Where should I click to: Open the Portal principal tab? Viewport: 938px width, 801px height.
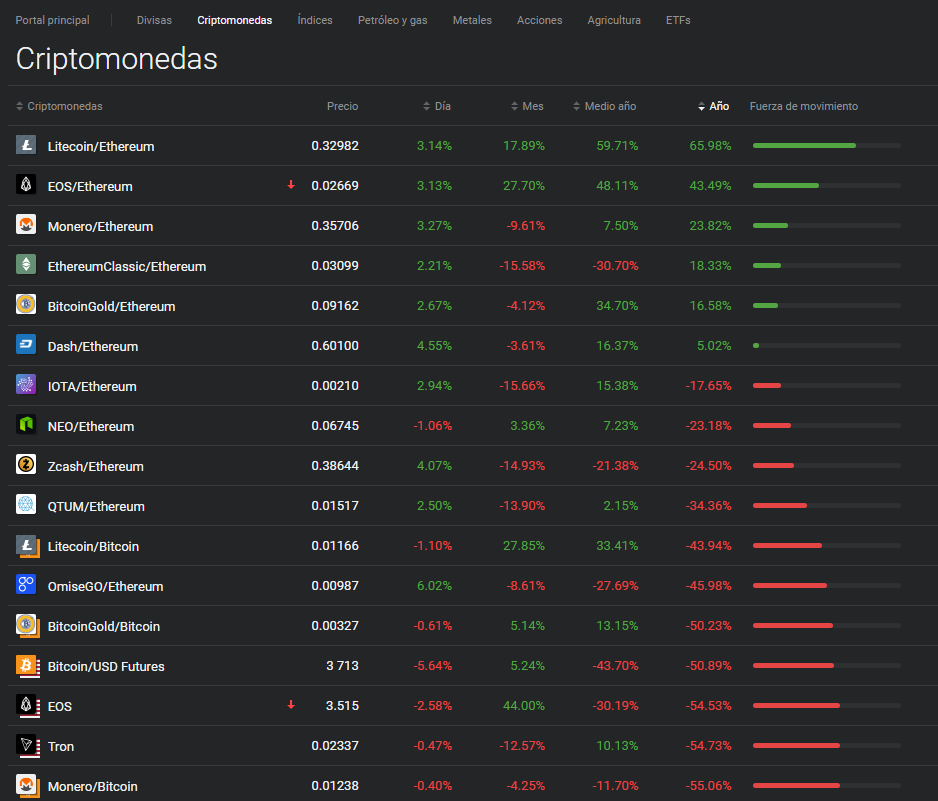tap(53, 20)
